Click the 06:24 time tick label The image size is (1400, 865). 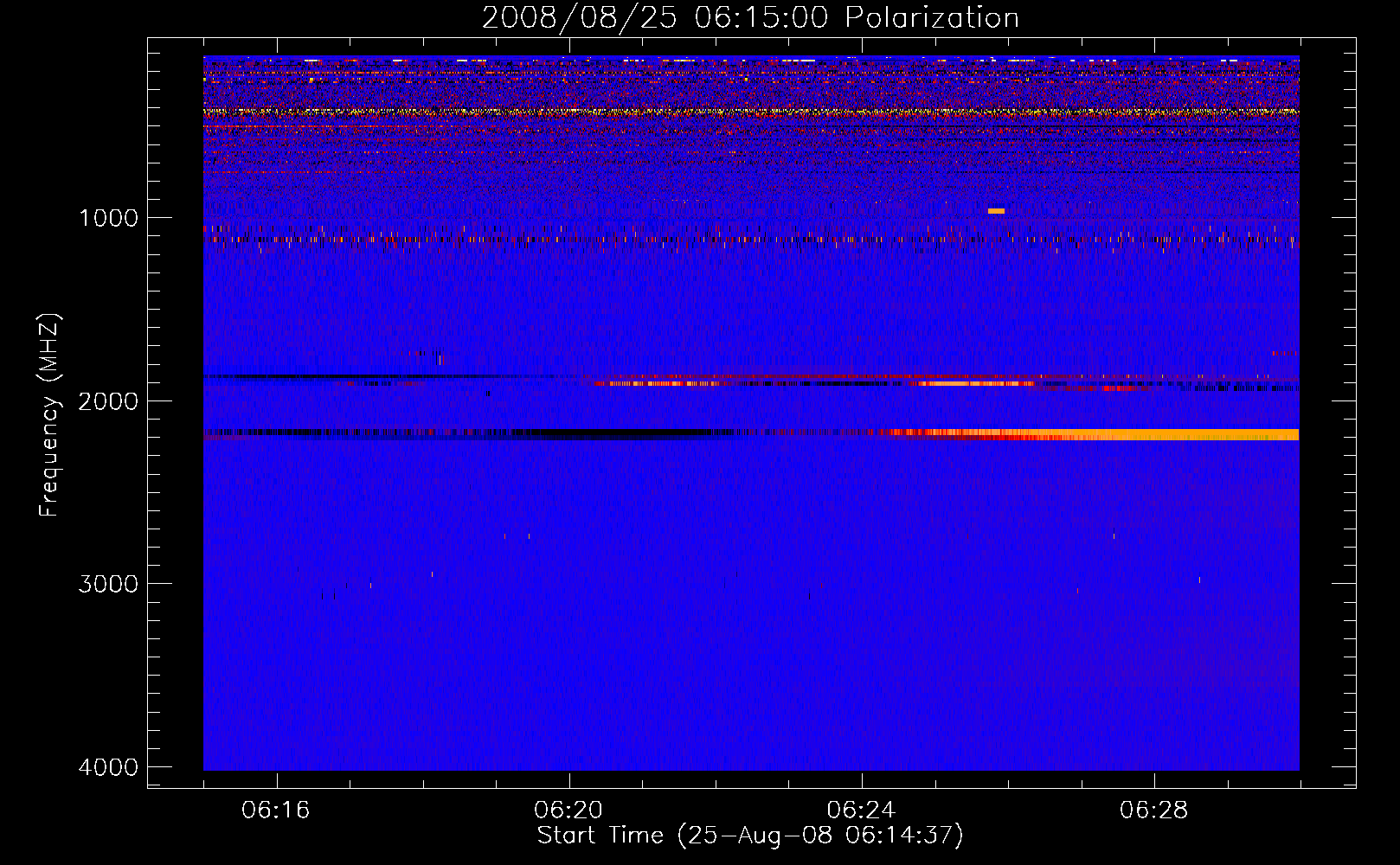point(862,811)
